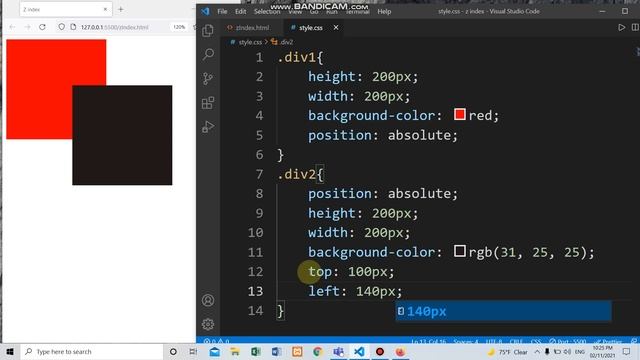Click the rgb(31, 25, 25) color swatch
The width and height of the screenshot is (640, 360).
pyautogui.click(x=460, y=251)
